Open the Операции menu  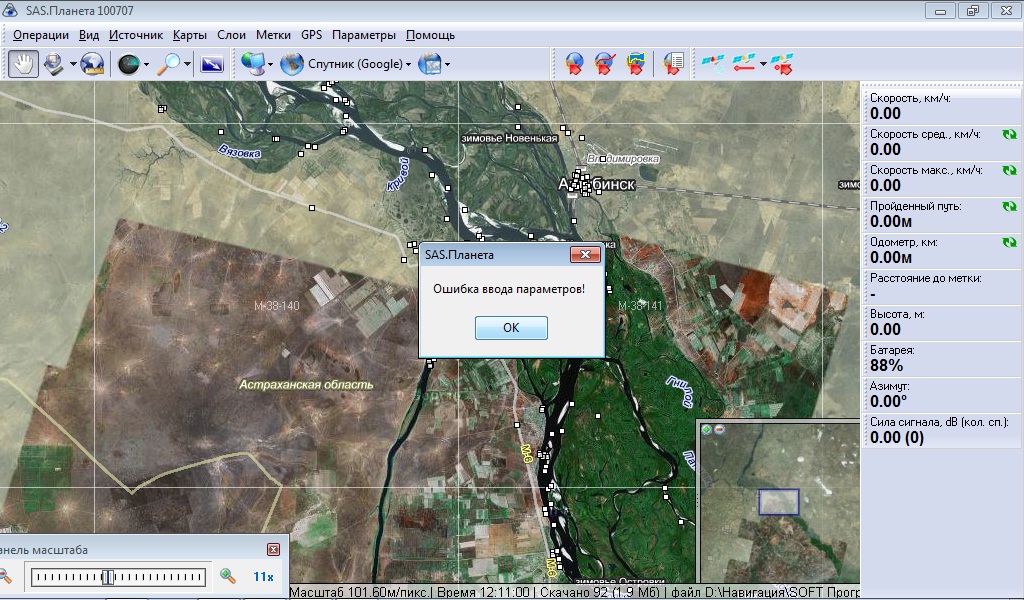click(41, 35)
